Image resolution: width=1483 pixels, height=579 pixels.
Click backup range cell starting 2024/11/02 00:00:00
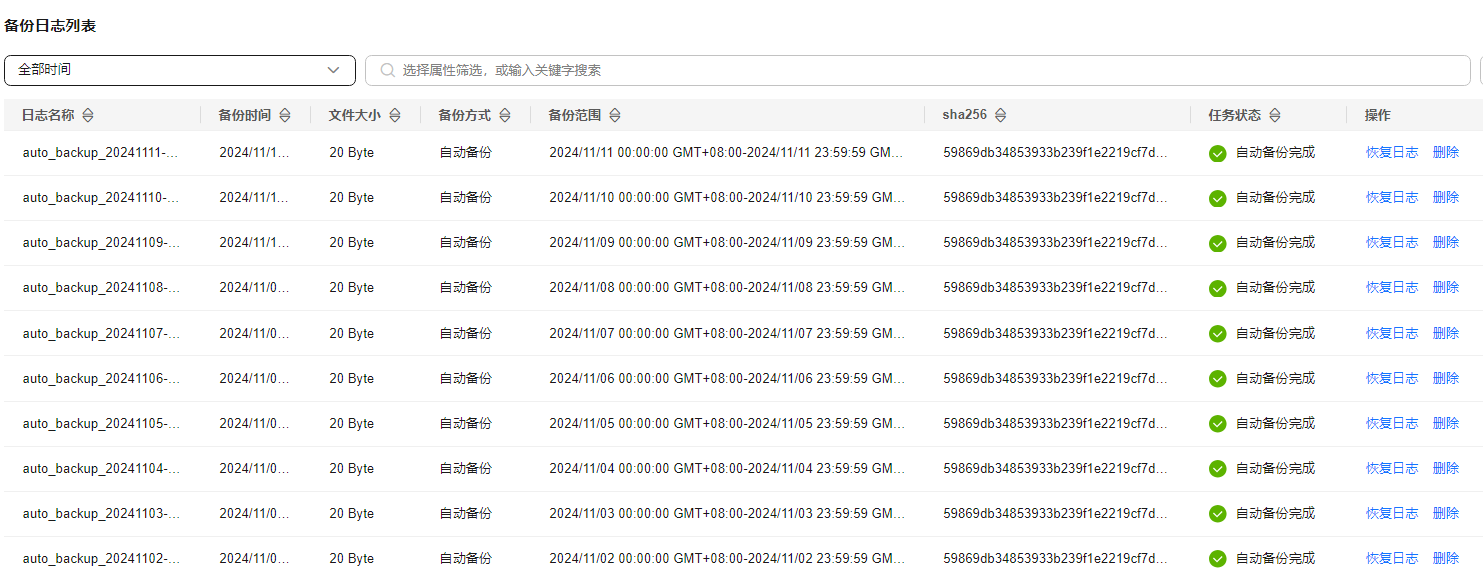[x=727, y=559]
